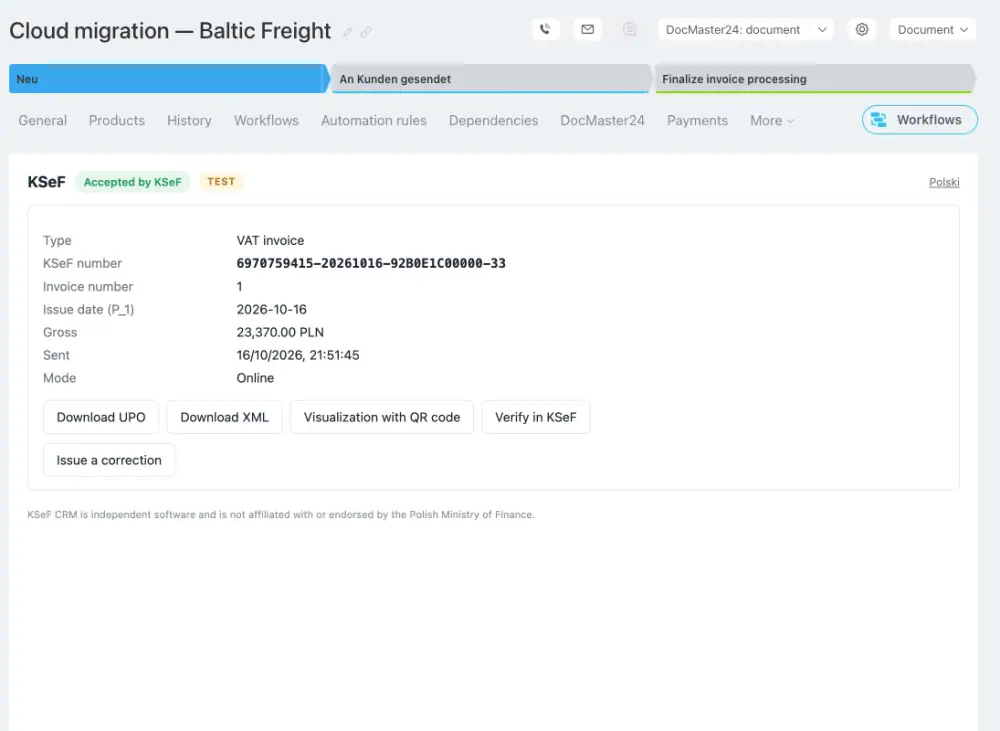Click the pencil edit title icon
The image size is (1000, 731).
point(348,32)
